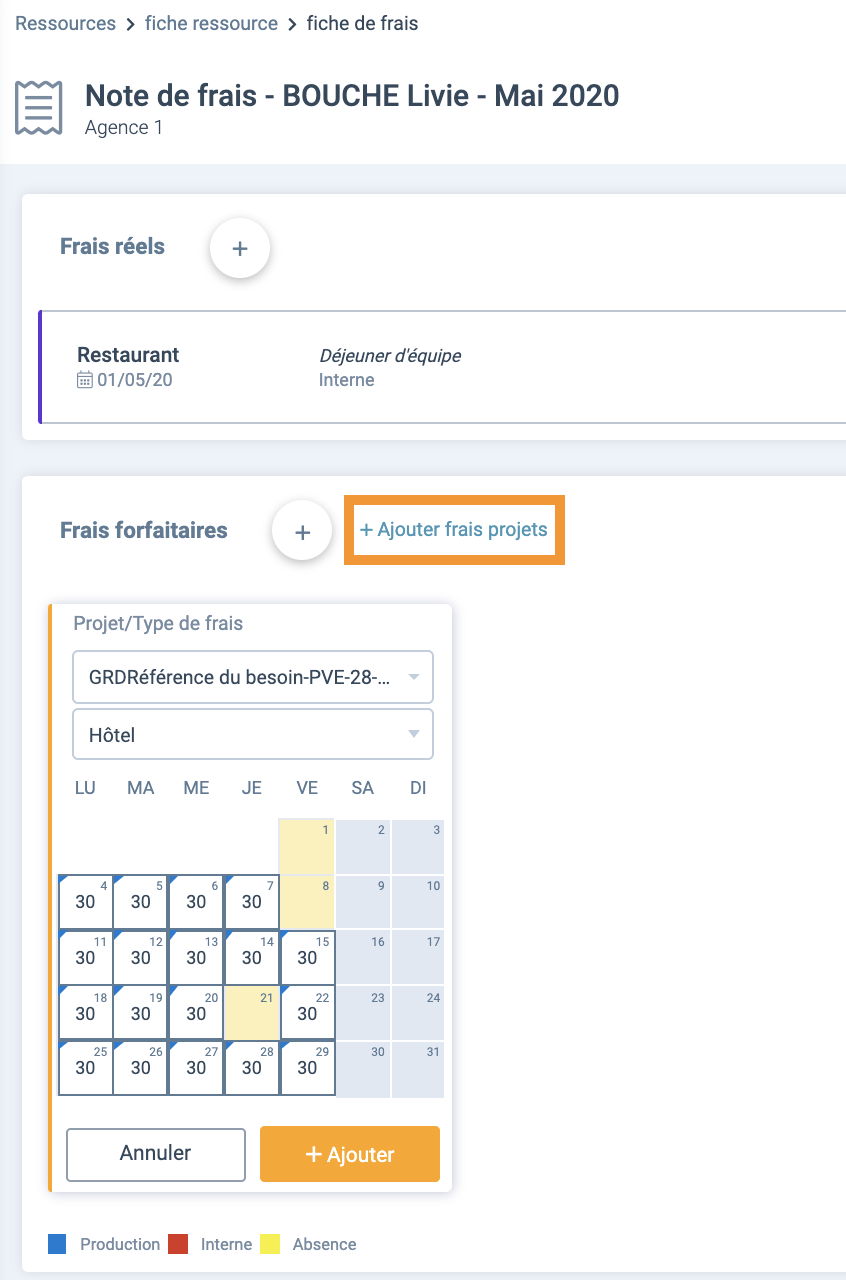This screenshot has width=846, height=1280.
Task: Open the Restaurant expense entry
Action: tap(443, 367)
